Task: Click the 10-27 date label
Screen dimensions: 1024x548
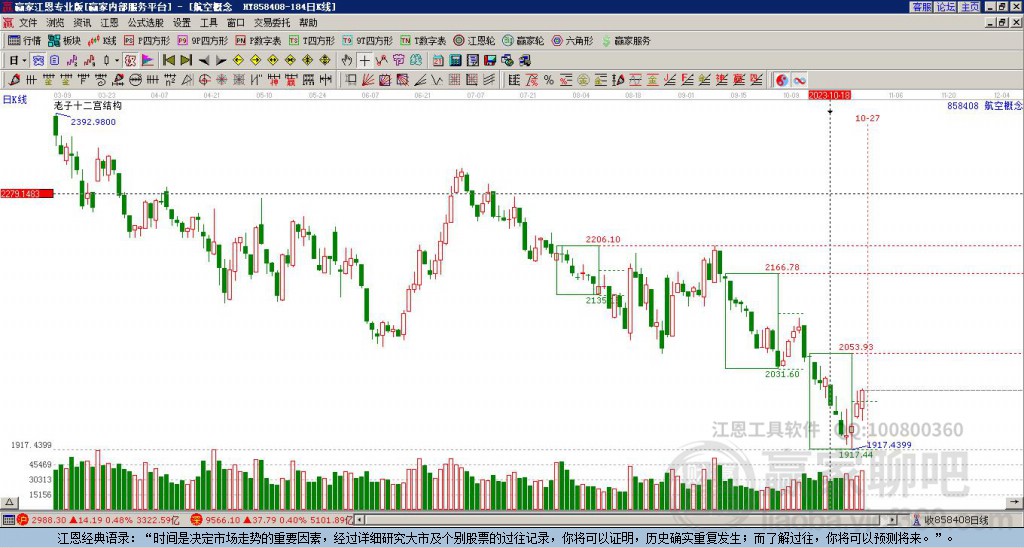Action: click(x=867, y=118)
